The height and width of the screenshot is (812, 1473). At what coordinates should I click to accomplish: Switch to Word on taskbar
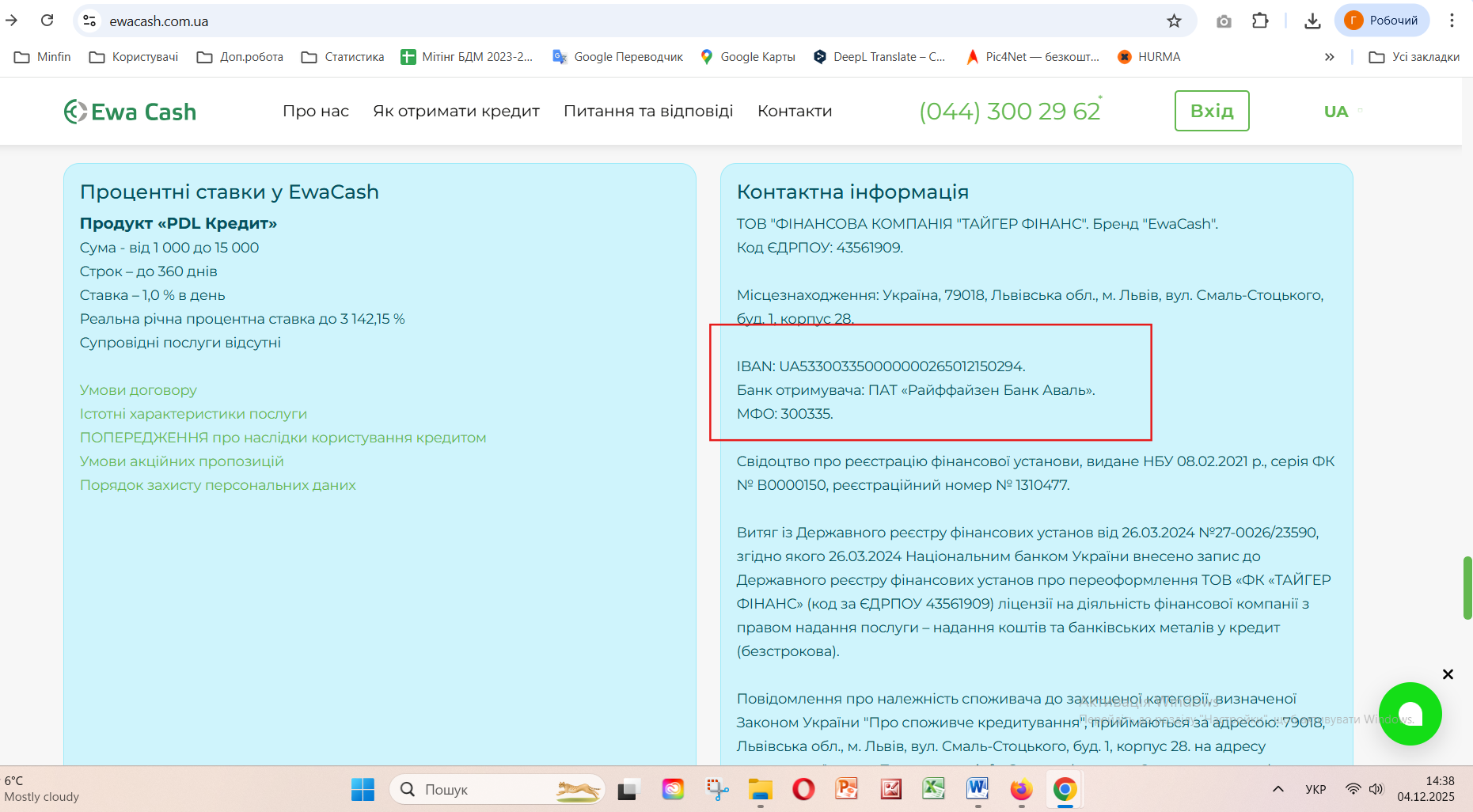tap(978, 789)
